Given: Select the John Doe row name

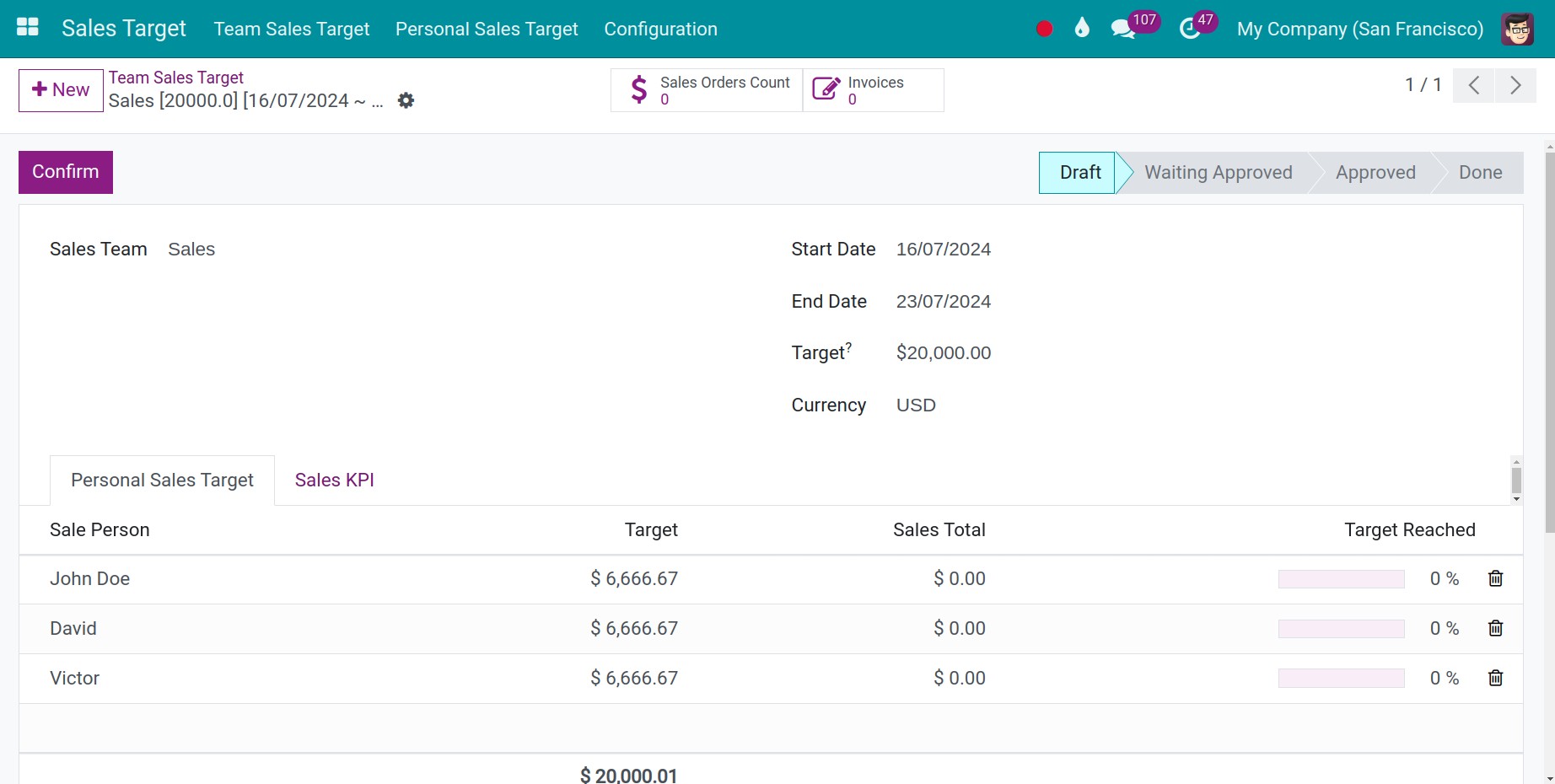Looking at the screenshot, I should (89, 579).
